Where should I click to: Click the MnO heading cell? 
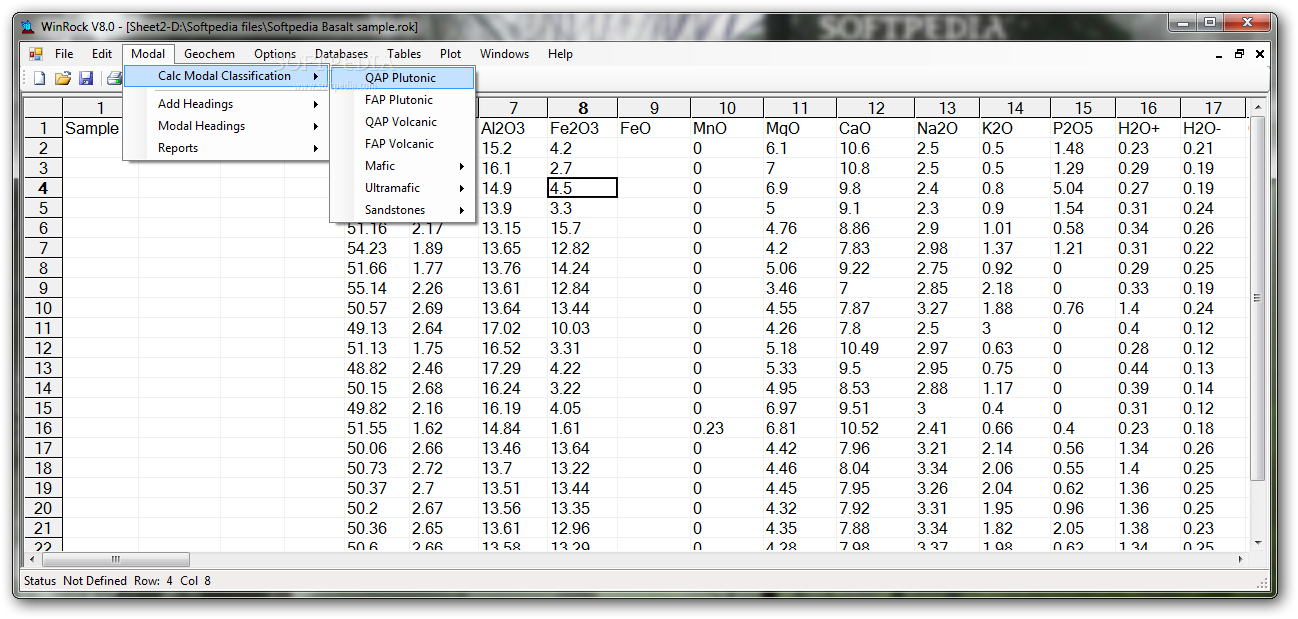tap(726, 128)
